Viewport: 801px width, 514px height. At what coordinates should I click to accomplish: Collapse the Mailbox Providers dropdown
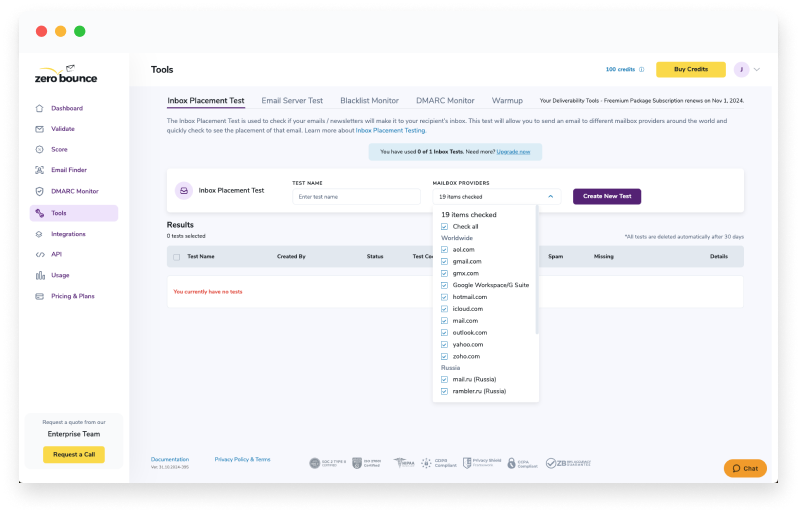[x=550, y=197]
